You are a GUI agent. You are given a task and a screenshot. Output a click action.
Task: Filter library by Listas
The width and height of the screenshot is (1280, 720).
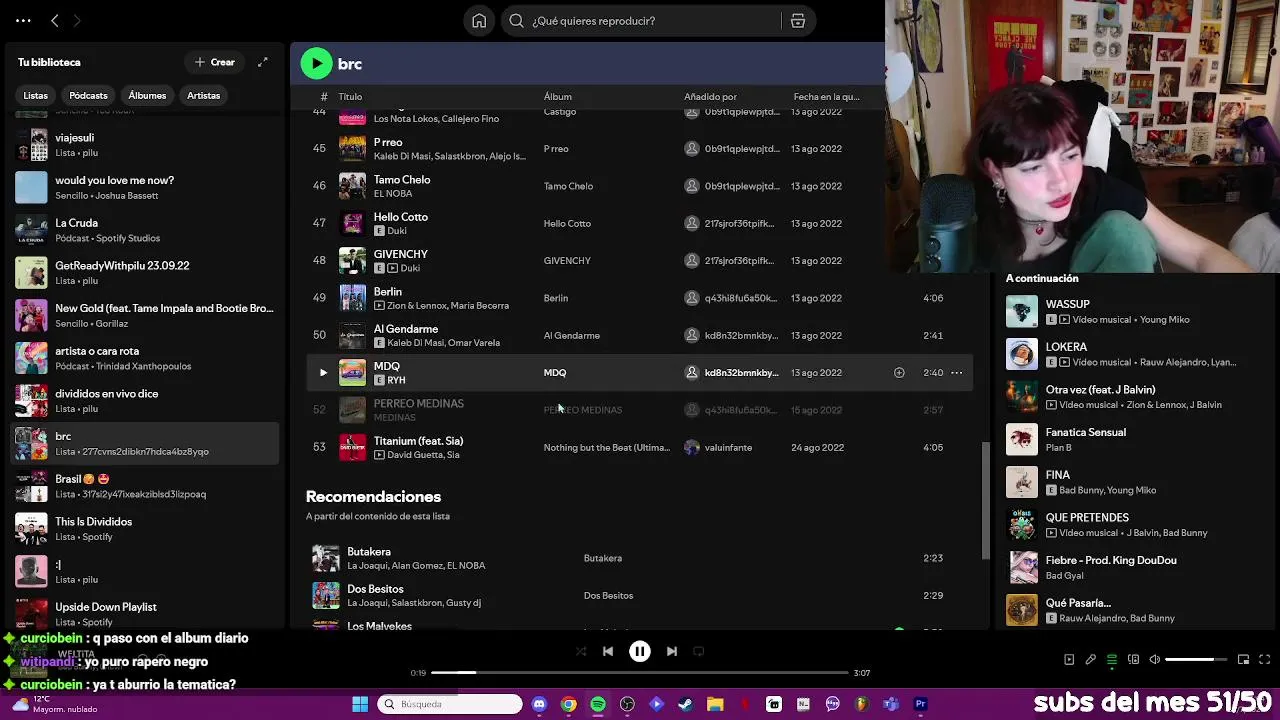(x=35, y=96)
